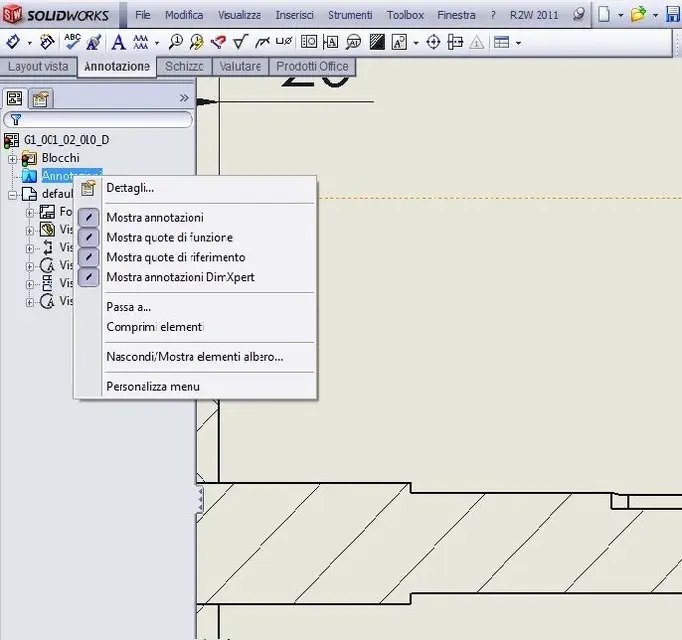Select the Balloon tool
The width and height of the screenshot is (682, 640).
pyautogui.click(x=176, y=42)
